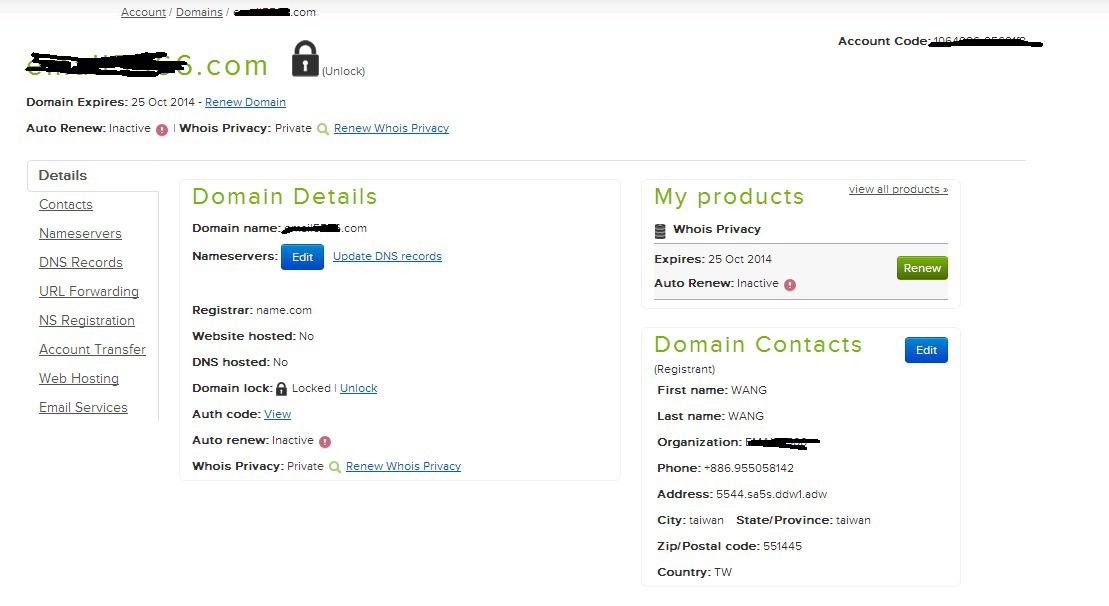Click magnifier icon in Domain Details Whois Privacy row
Viewport: 1109px width, 606px height.
click(x=335, y=467)
